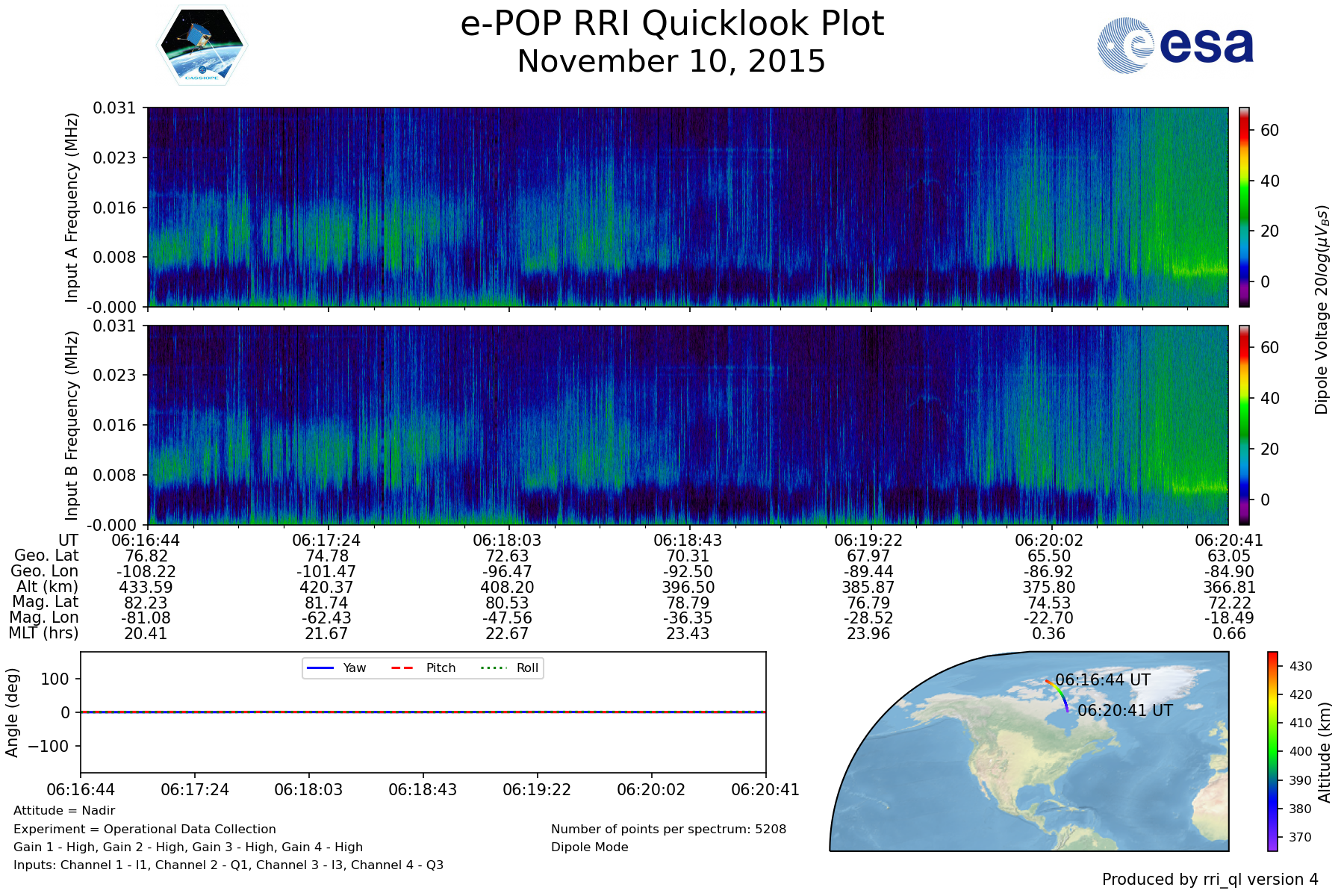Click the Input B frequency spectrogram
This screenshot has height=896, width=1344.
point(687,425)
